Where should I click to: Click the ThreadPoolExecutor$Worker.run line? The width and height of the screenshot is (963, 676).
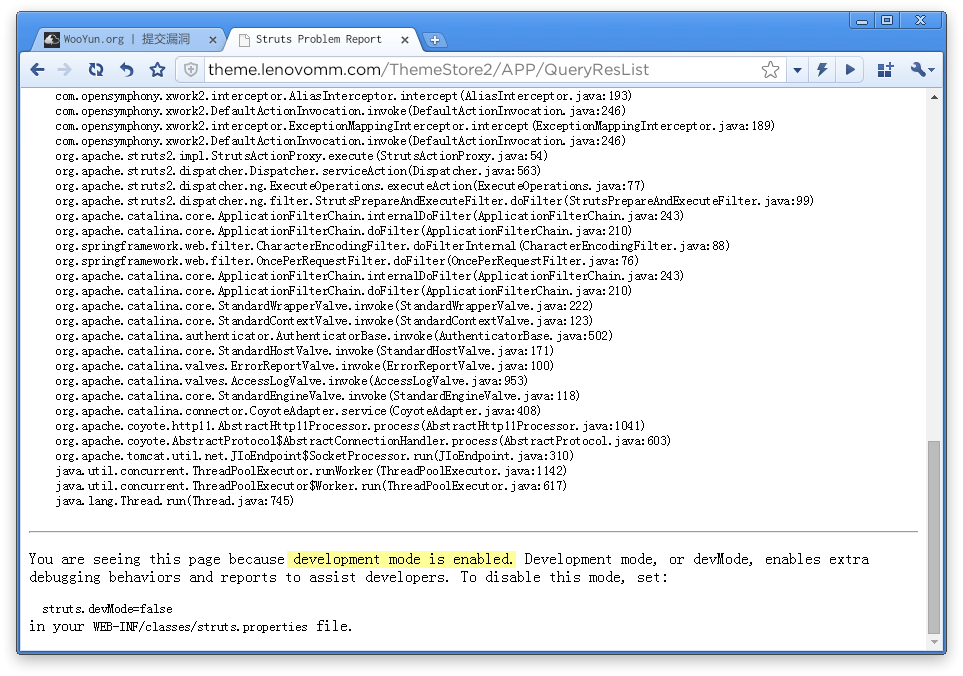[311, 486]
